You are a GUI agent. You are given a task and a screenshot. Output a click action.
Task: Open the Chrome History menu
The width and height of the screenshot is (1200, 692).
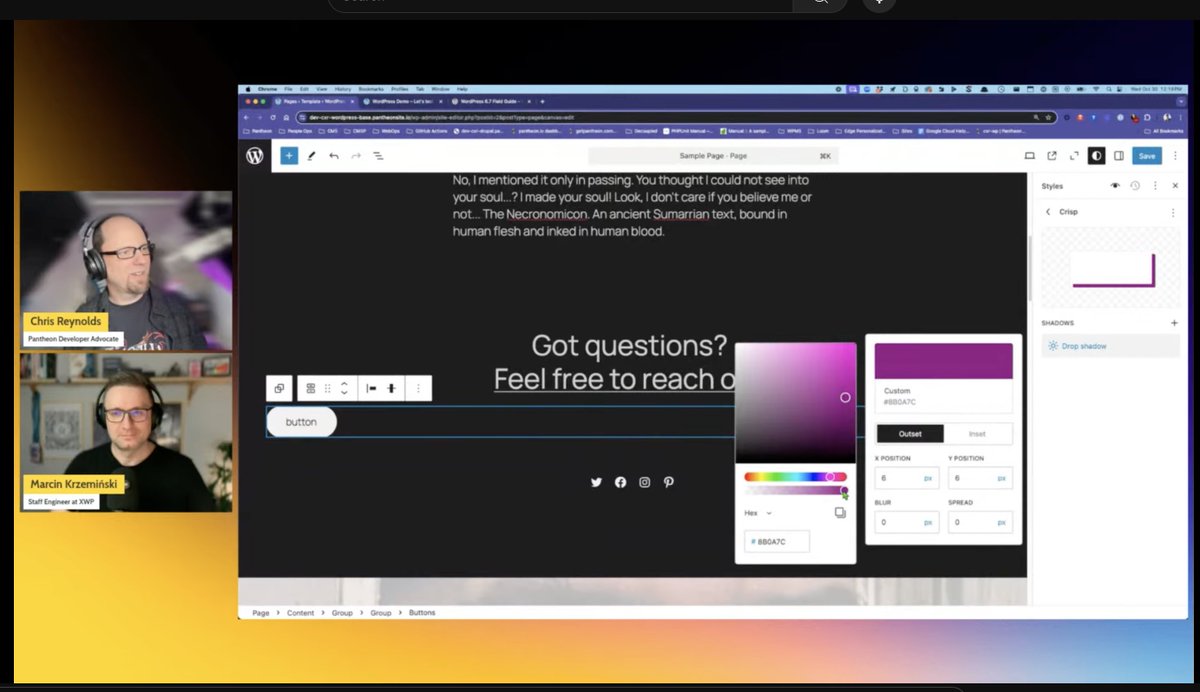point(343,89)
